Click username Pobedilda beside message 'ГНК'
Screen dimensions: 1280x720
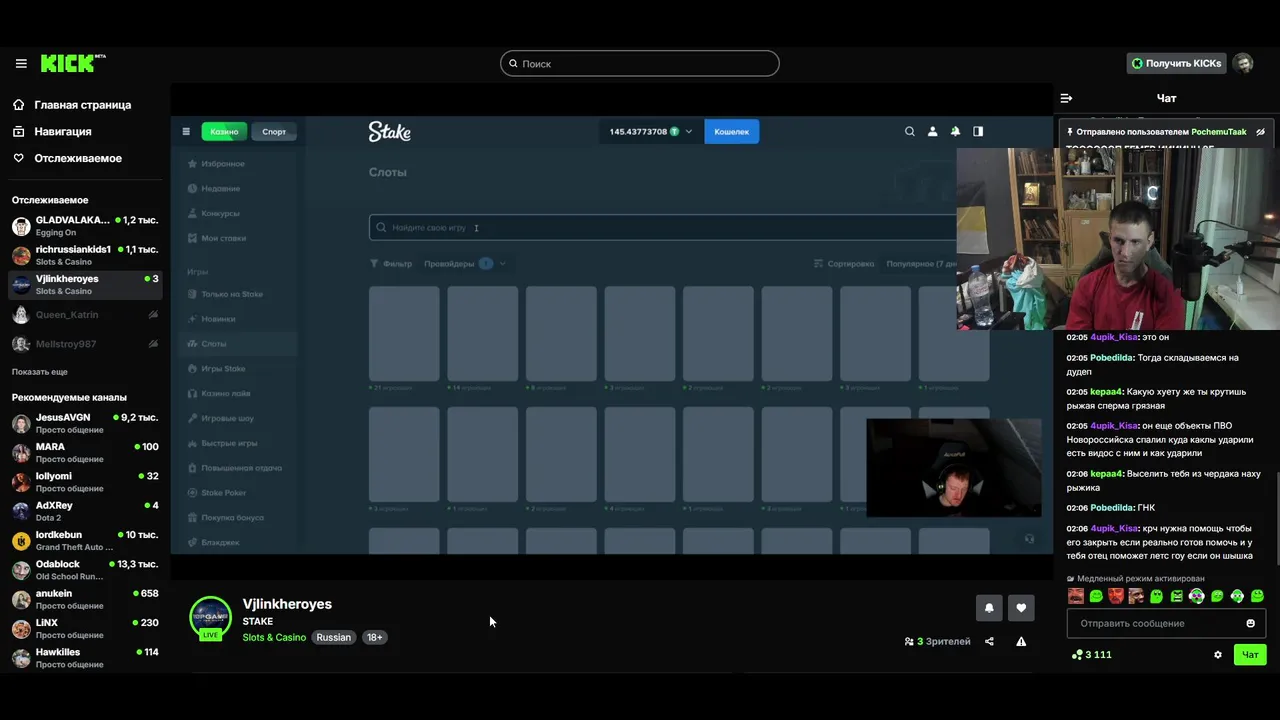1112,508
